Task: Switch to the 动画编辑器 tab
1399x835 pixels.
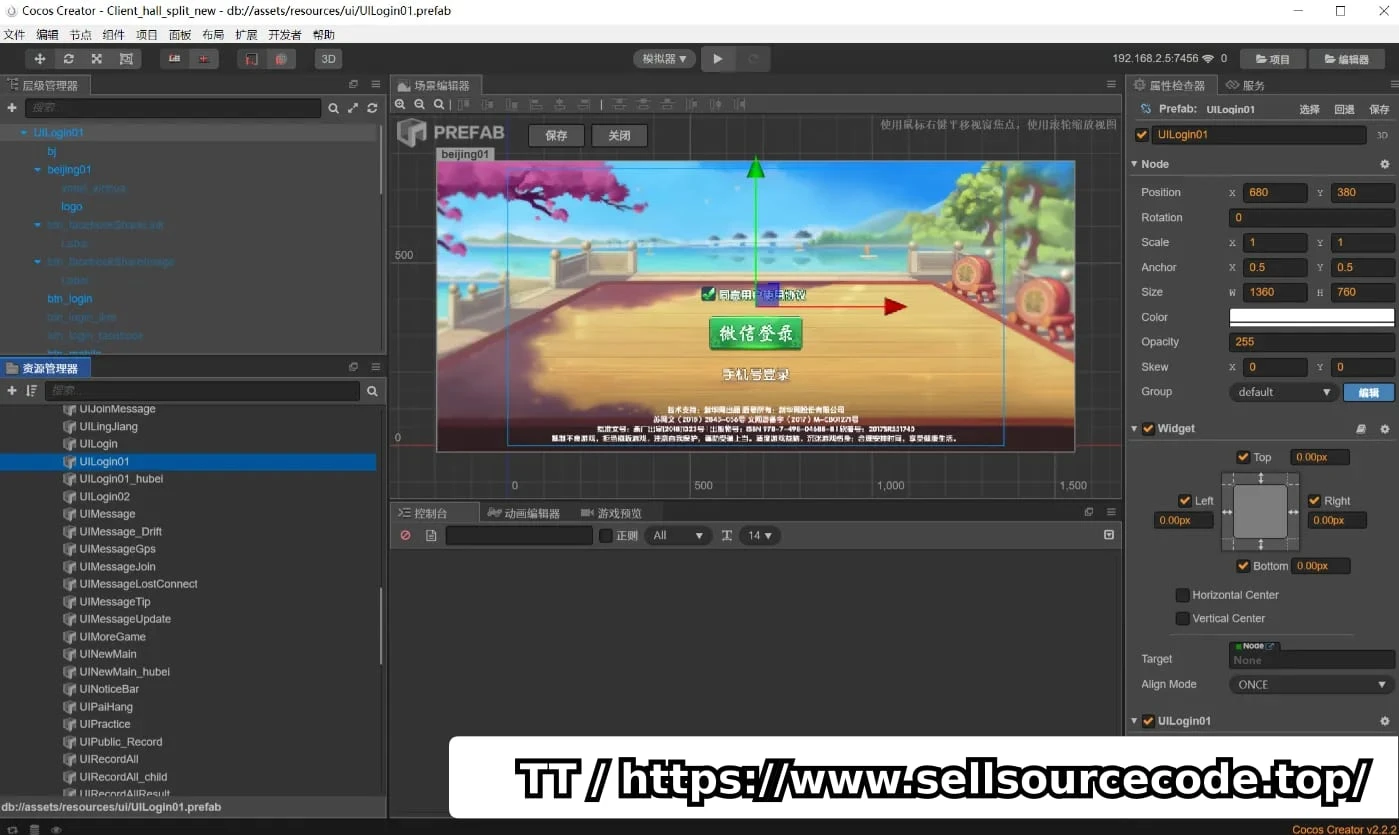Action: (x=525, y=513)
